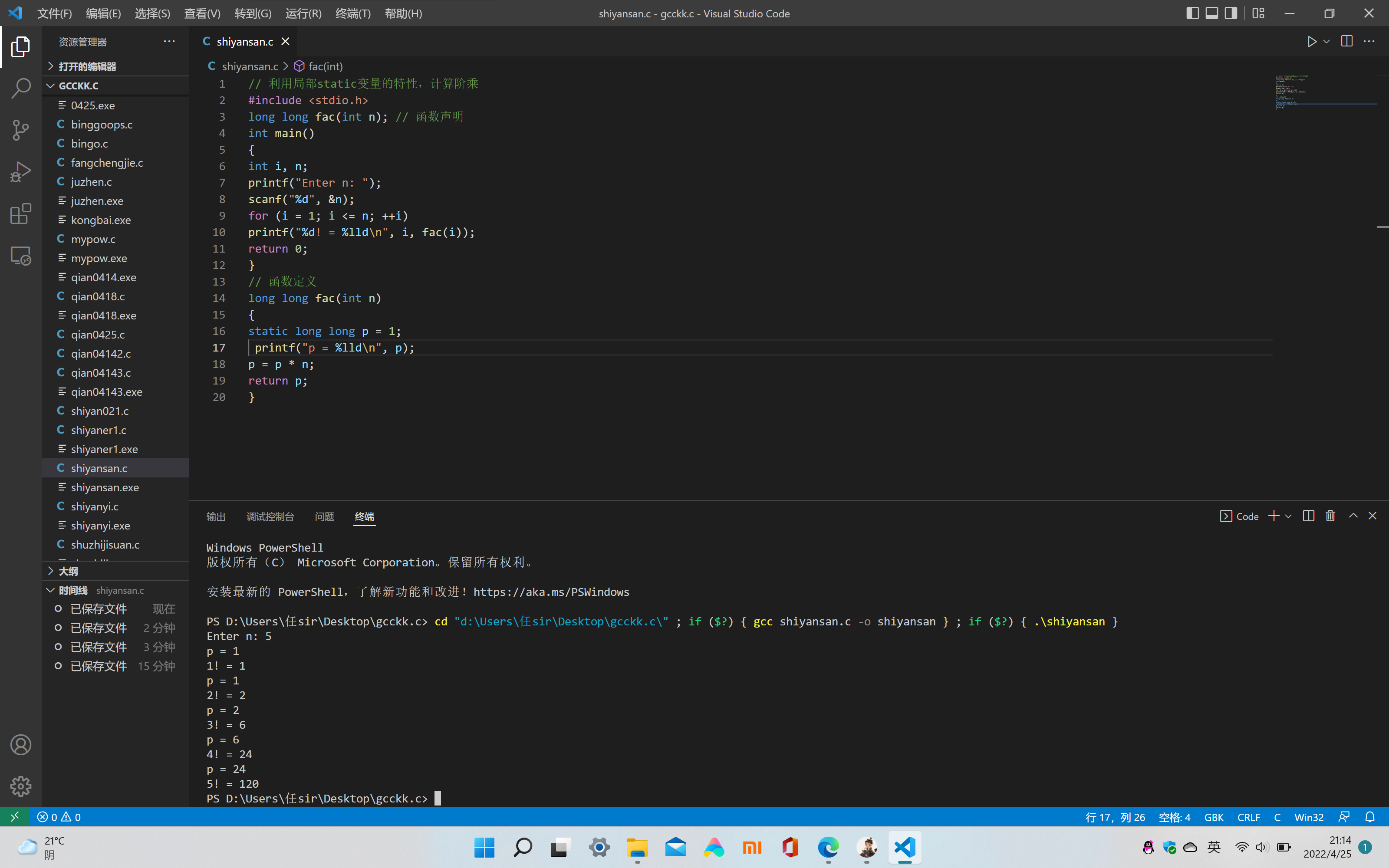The height and width of the screenshot is (868, 1389).
Task: Switch to the 调试控制台 panel tab
Action: (270, 516)
